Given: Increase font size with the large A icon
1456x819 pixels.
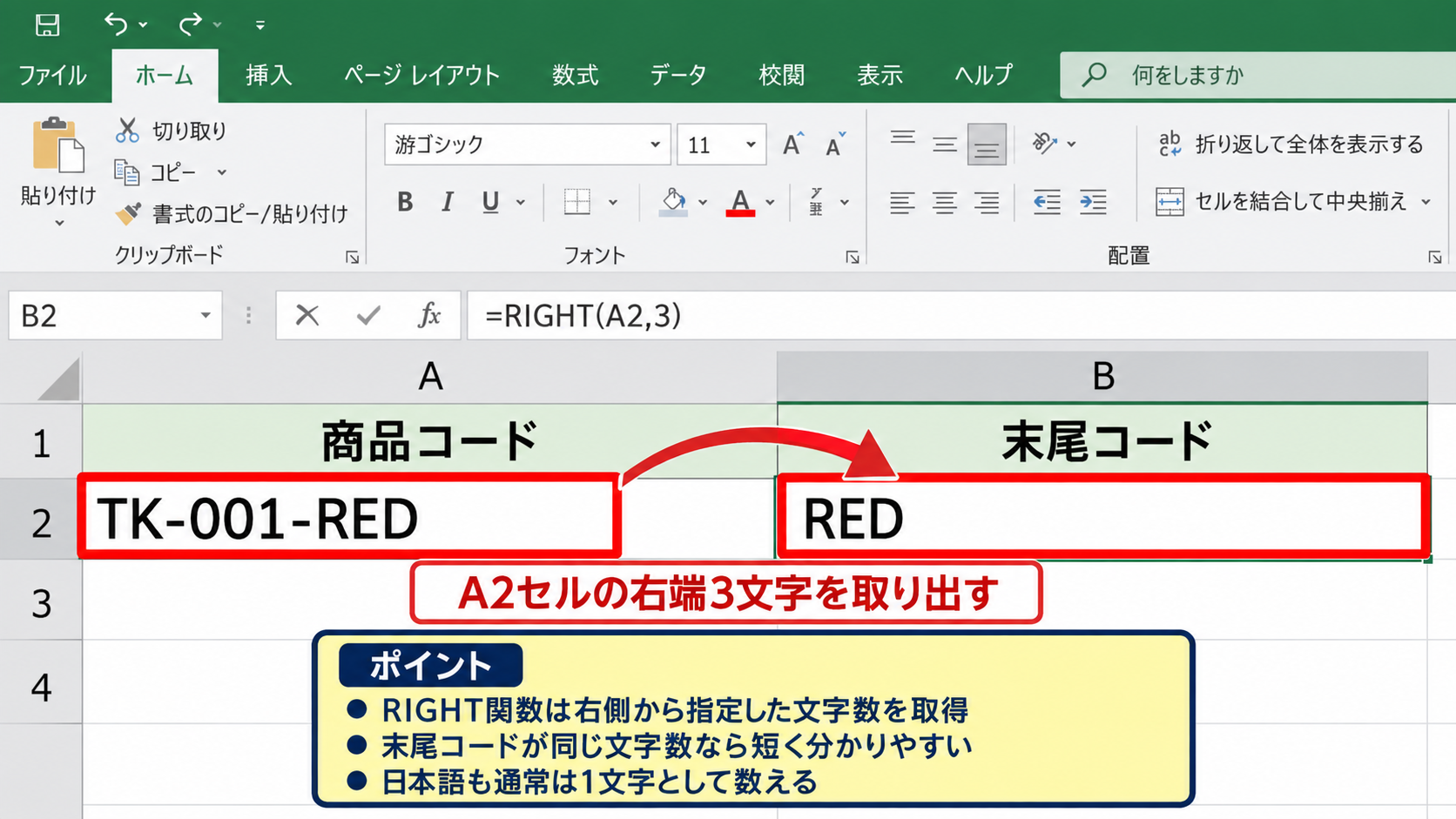Looking at the screenshot, I should pyautogui.click(x=792, y=144).
